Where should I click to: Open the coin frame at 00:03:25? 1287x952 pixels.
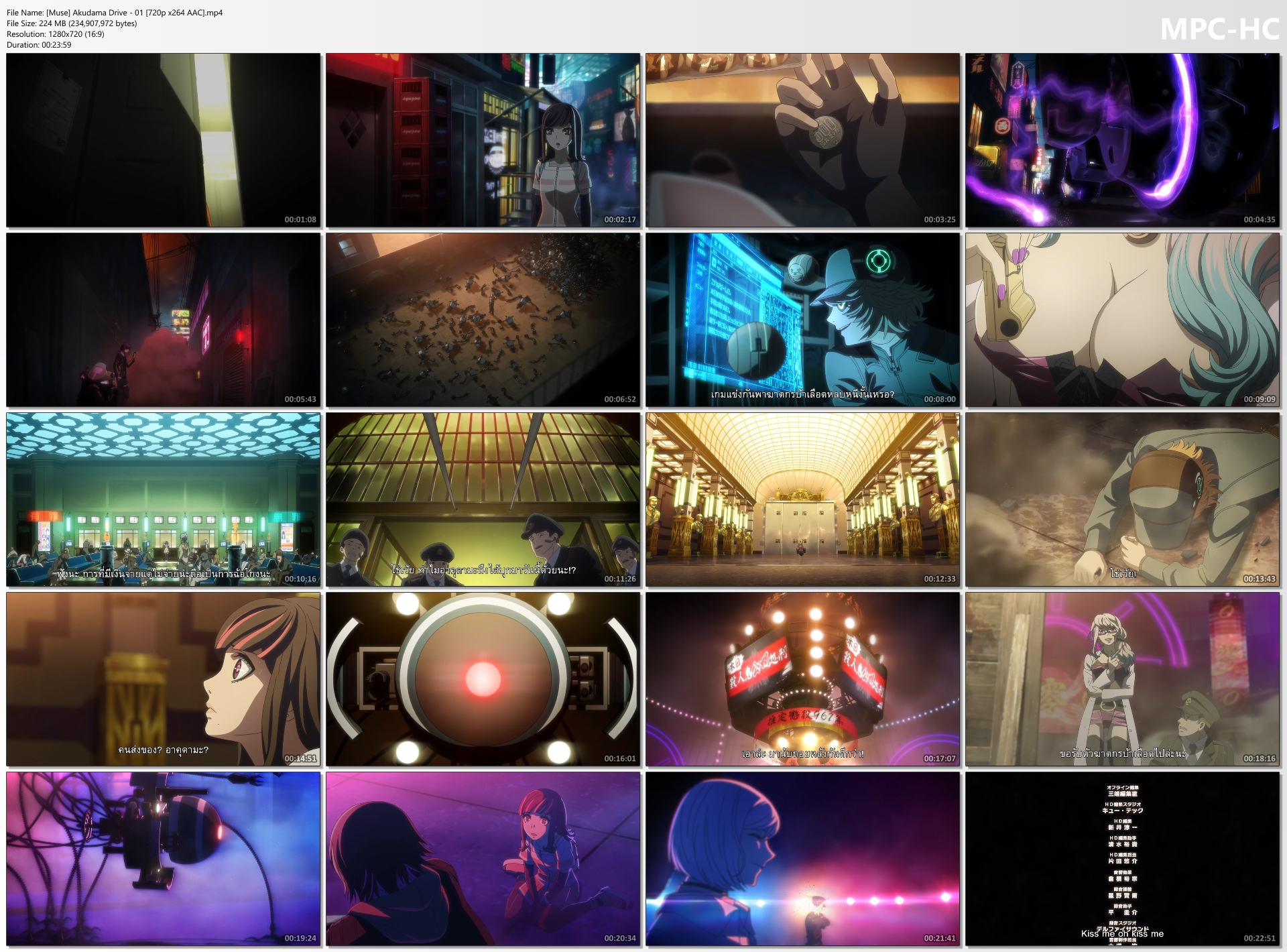pyautogui.click(x=803, y=140)
